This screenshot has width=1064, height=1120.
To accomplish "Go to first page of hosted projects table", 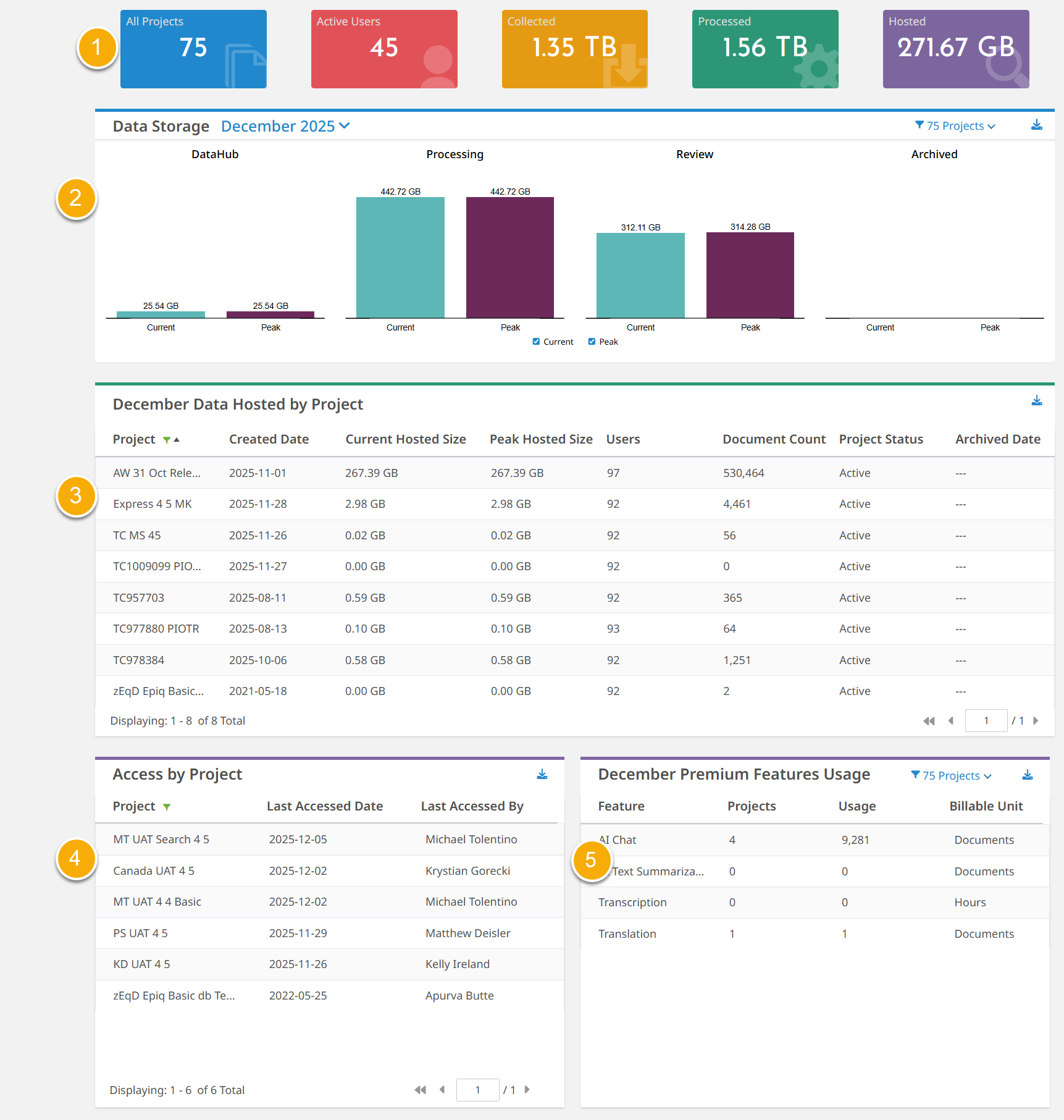I will (x=928, y=721).
